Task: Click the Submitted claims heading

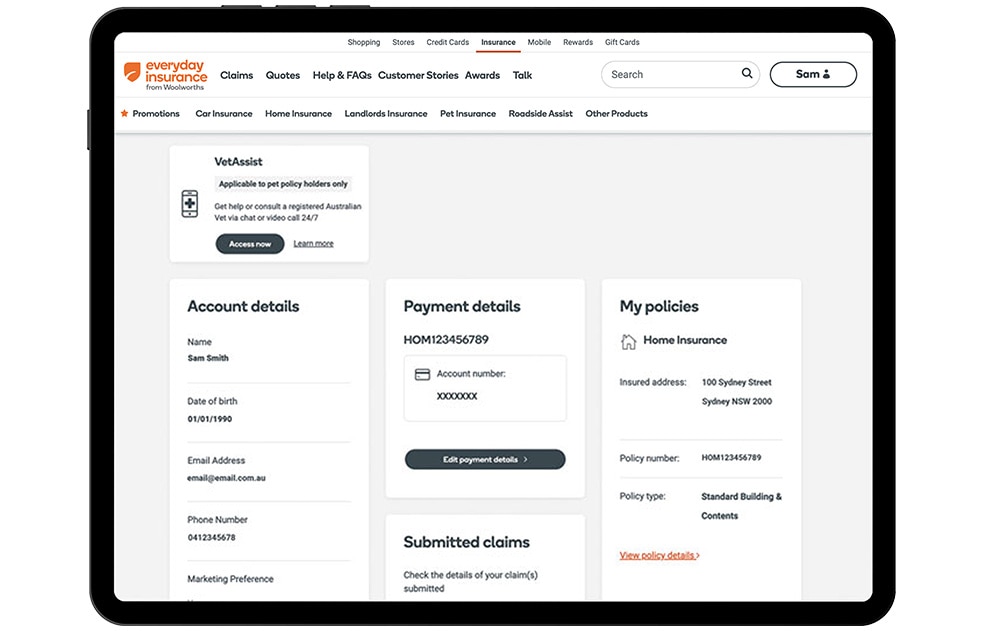Action: 466,542
